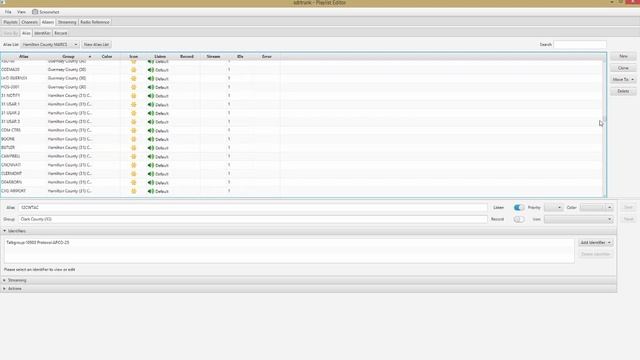Click the Stream column header
The image size is (640, 360).
[x=213, y=56]
